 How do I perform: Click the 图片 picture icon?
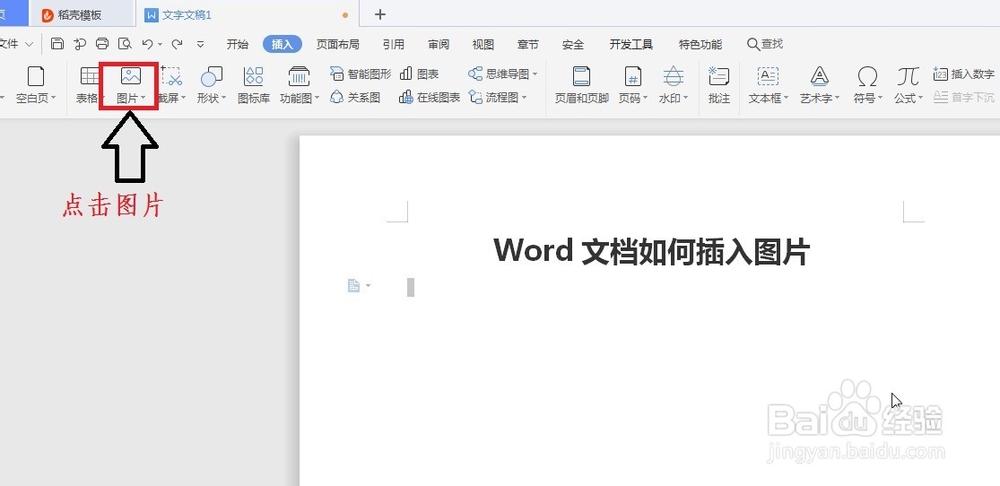pos(131,77)
